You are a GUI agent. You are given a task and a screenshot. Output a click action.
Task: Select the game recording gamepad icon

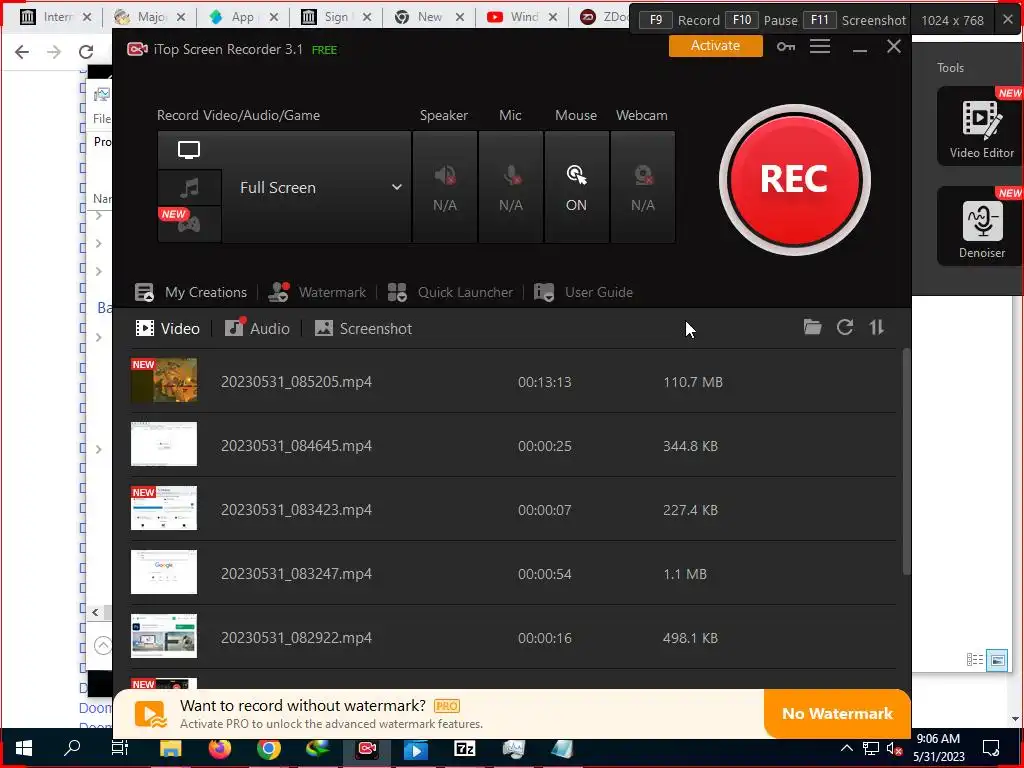point(189,224)
